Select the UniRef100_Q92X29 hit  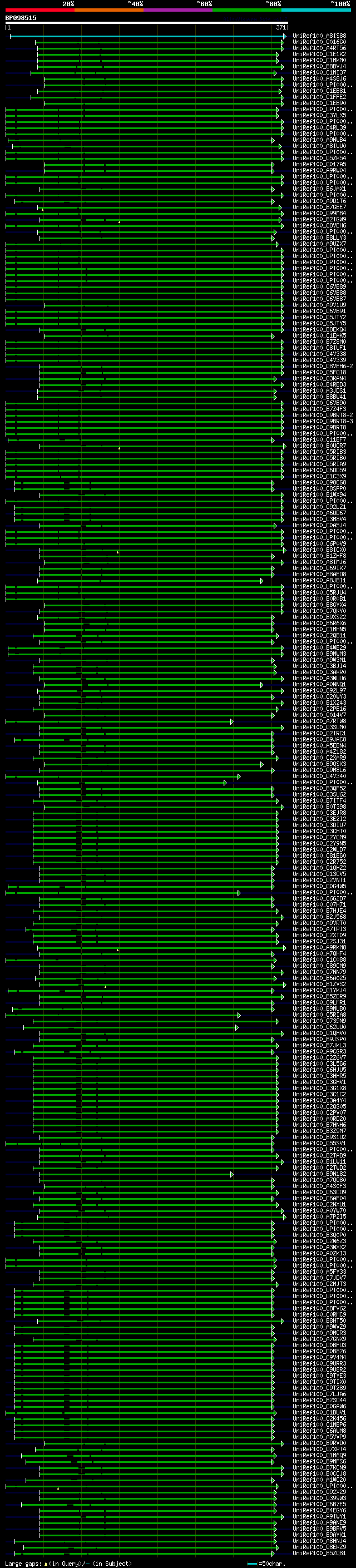319,1492
